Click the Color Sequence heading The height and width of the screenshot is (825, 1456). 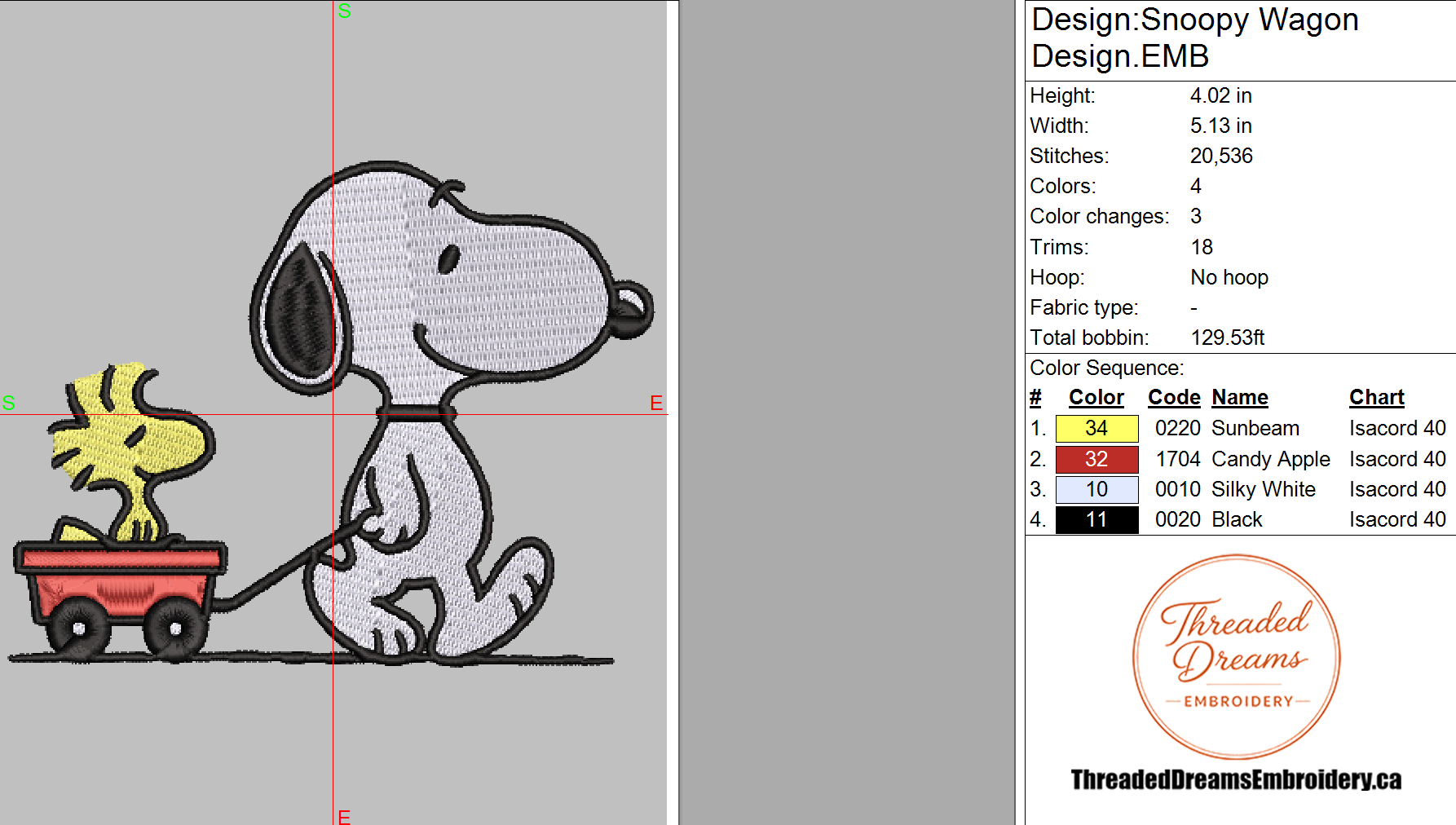coord(1106,368)
